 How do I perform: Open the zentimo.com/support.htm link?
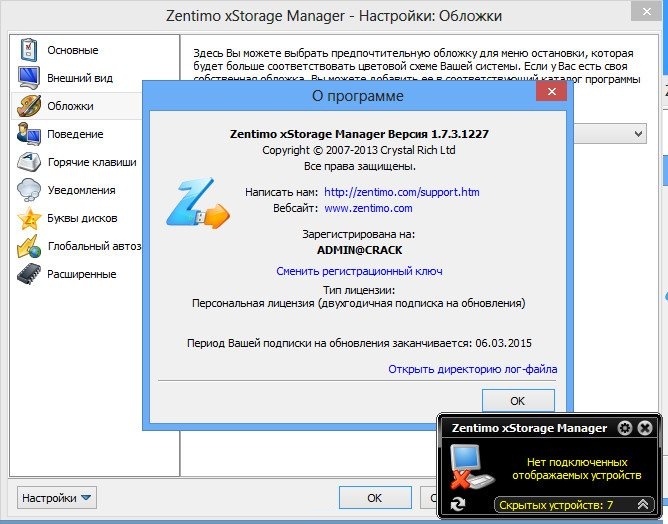(x=402, y=190)
